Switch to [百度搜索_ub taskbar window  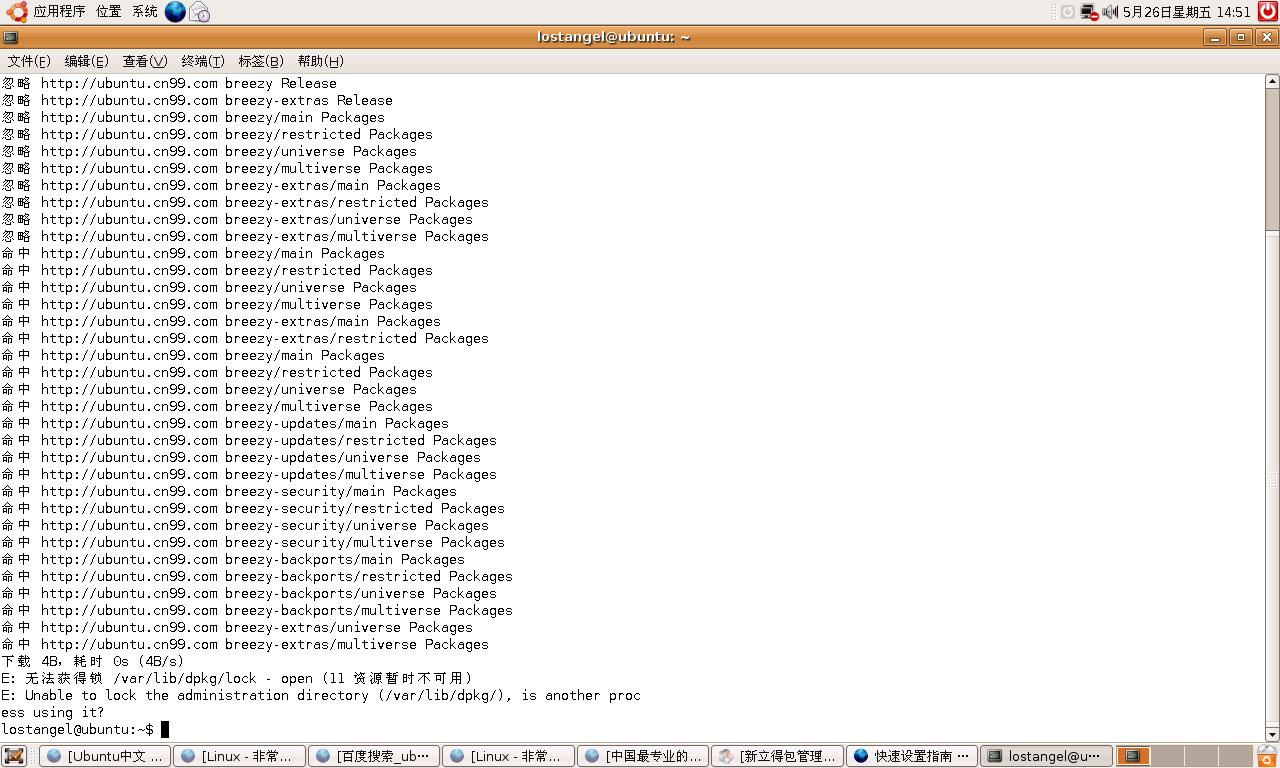pos(373,756)
